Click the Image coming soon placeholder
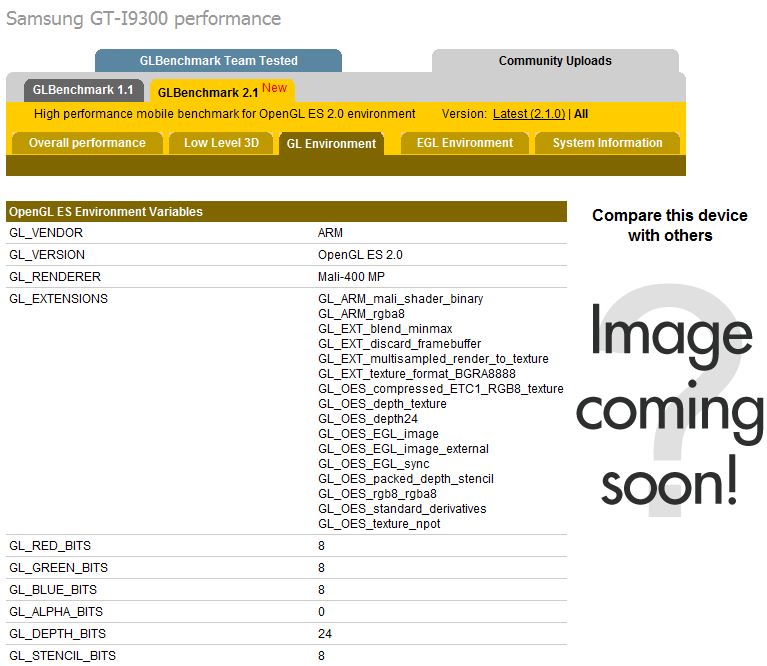This screenshot has height=666, width=767. pyautogui.click(x=670, y=401)
